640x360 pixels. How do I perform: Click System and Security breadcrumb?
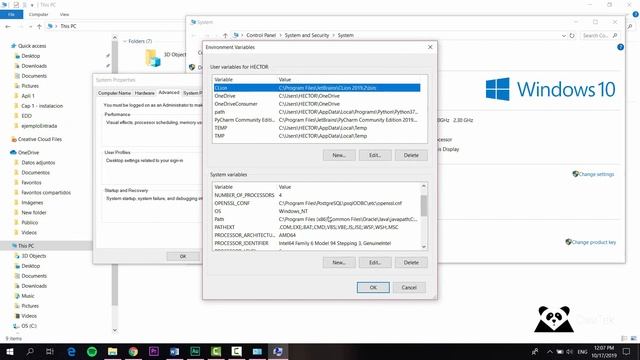point(307,36)
